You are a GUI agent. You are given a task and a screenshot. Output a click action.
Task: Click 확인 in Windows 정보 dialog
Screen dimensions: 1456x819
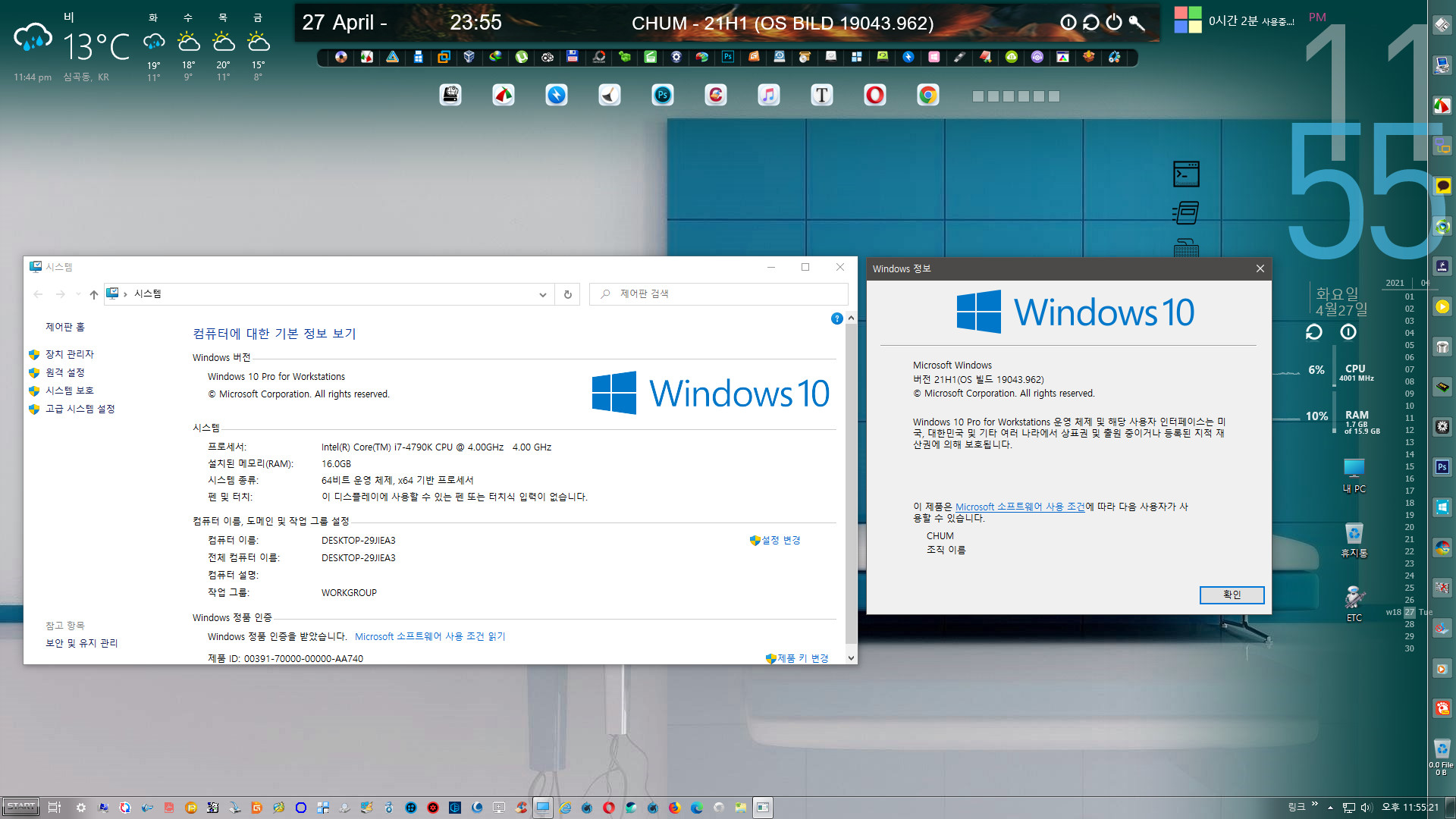1232,595
